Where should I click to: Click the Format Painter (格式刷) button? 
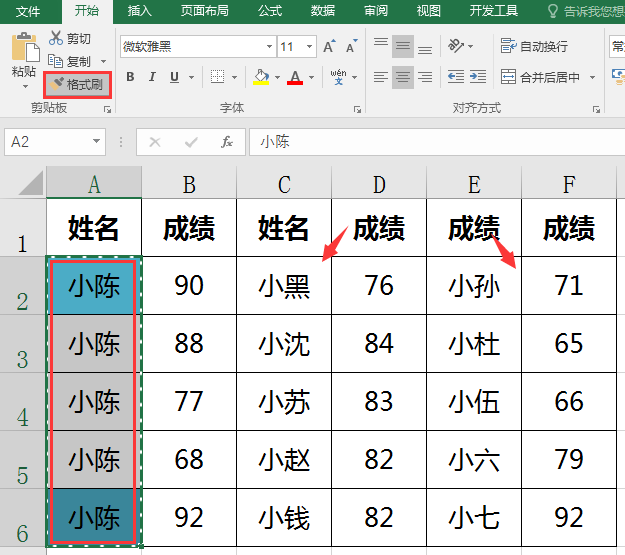[x=77, y=85]
